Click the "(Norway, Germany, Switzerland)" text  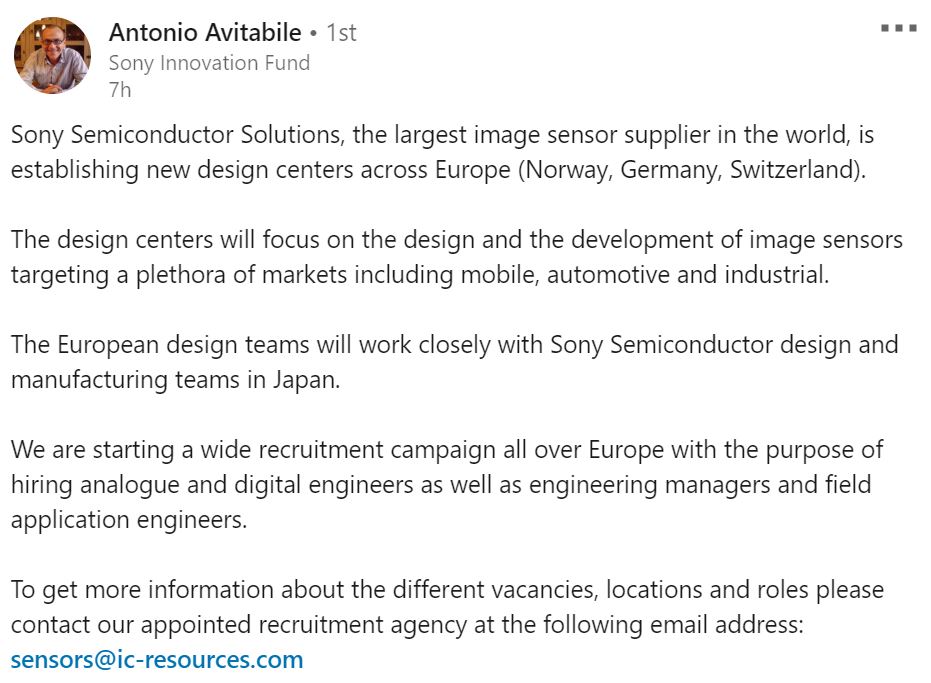pos(690,170)
